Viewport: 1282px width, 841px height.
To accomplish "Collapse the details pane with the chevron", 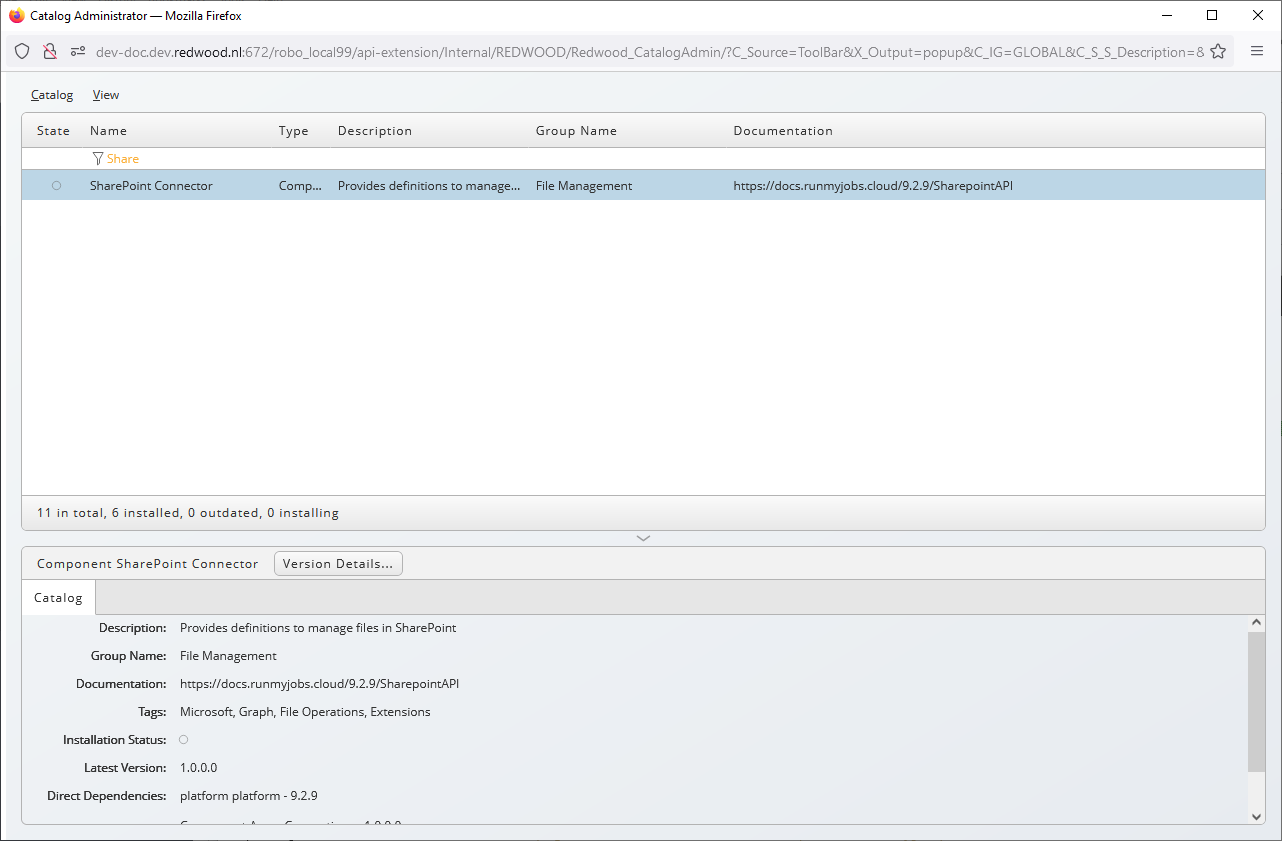I will (x=643, y=538).
